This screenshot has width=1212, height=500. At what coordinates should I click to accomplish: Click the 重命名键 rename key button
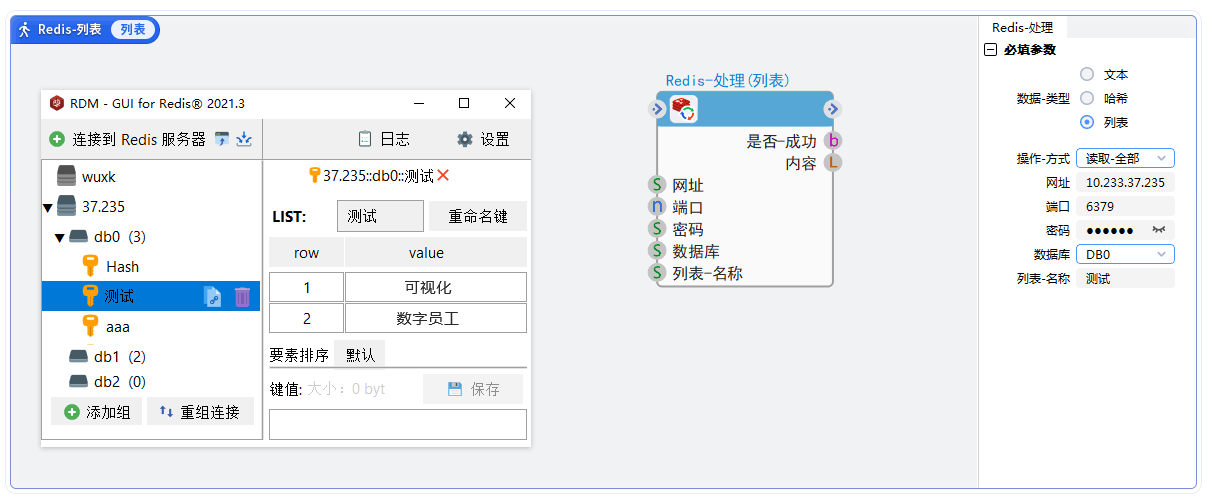[x=478, y=216]
